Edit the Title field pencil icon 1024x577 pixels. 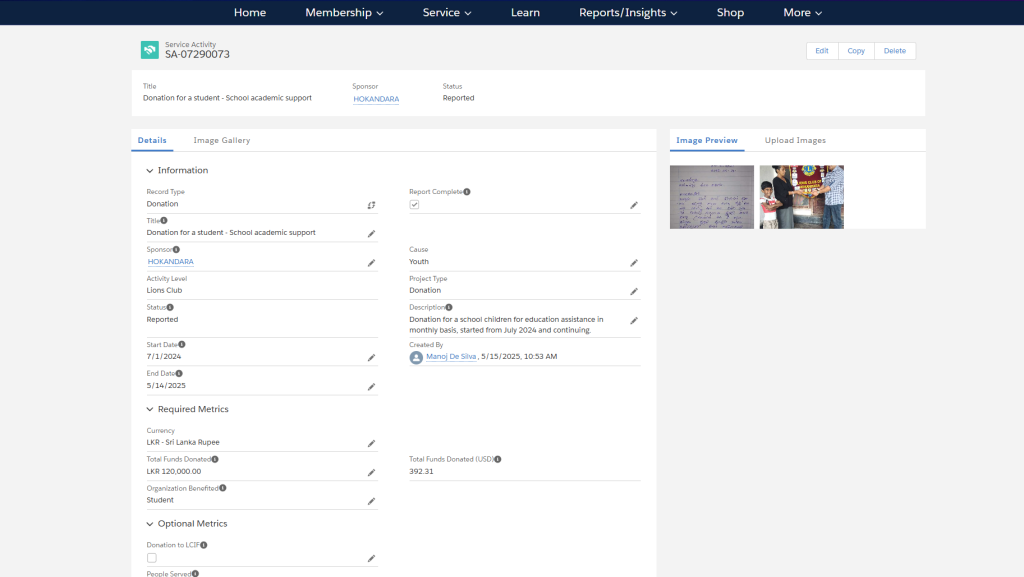point(371,234)
